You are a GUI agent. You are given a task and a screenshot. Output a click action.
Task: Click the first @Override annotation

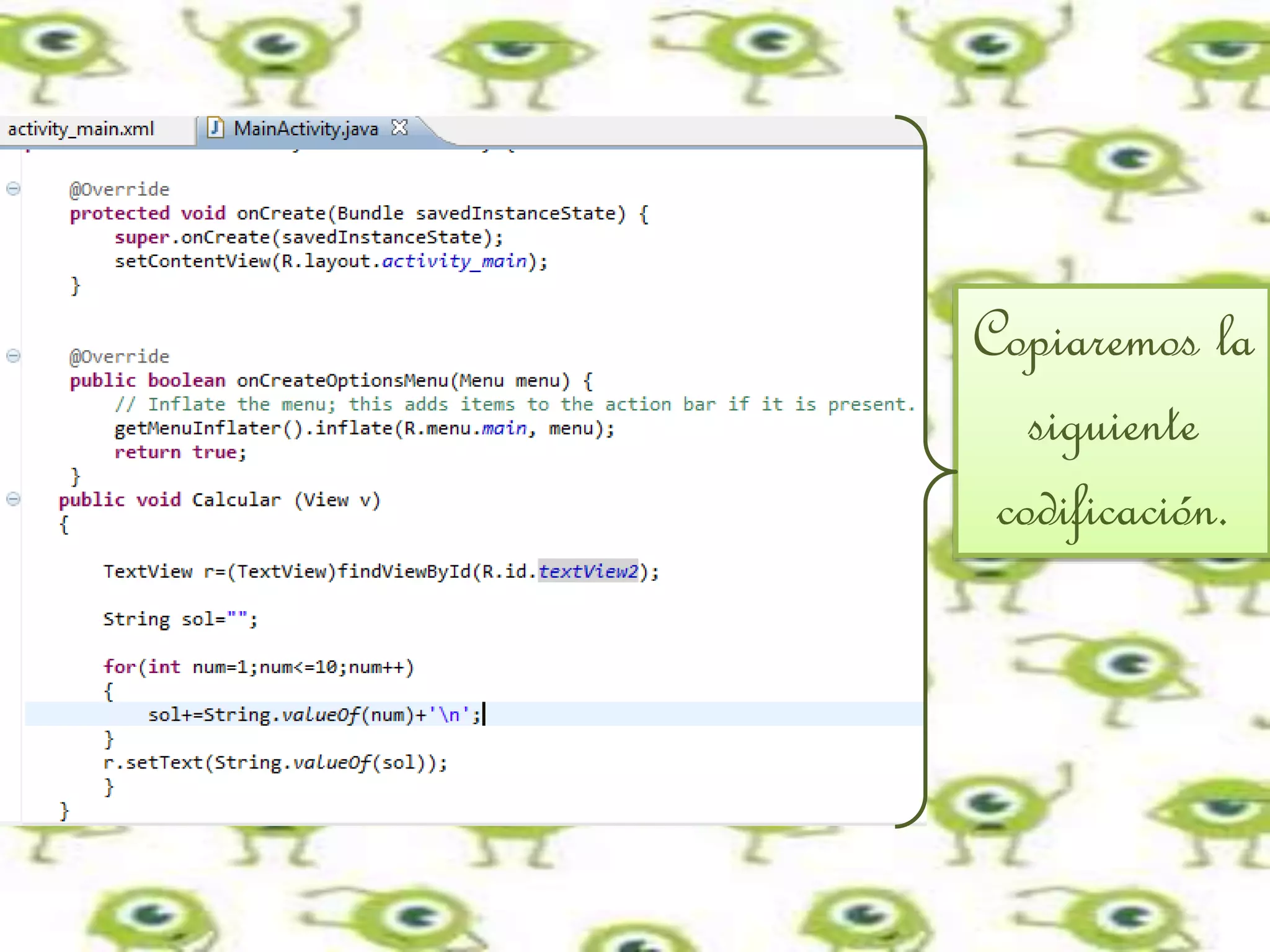click(119, 189)
